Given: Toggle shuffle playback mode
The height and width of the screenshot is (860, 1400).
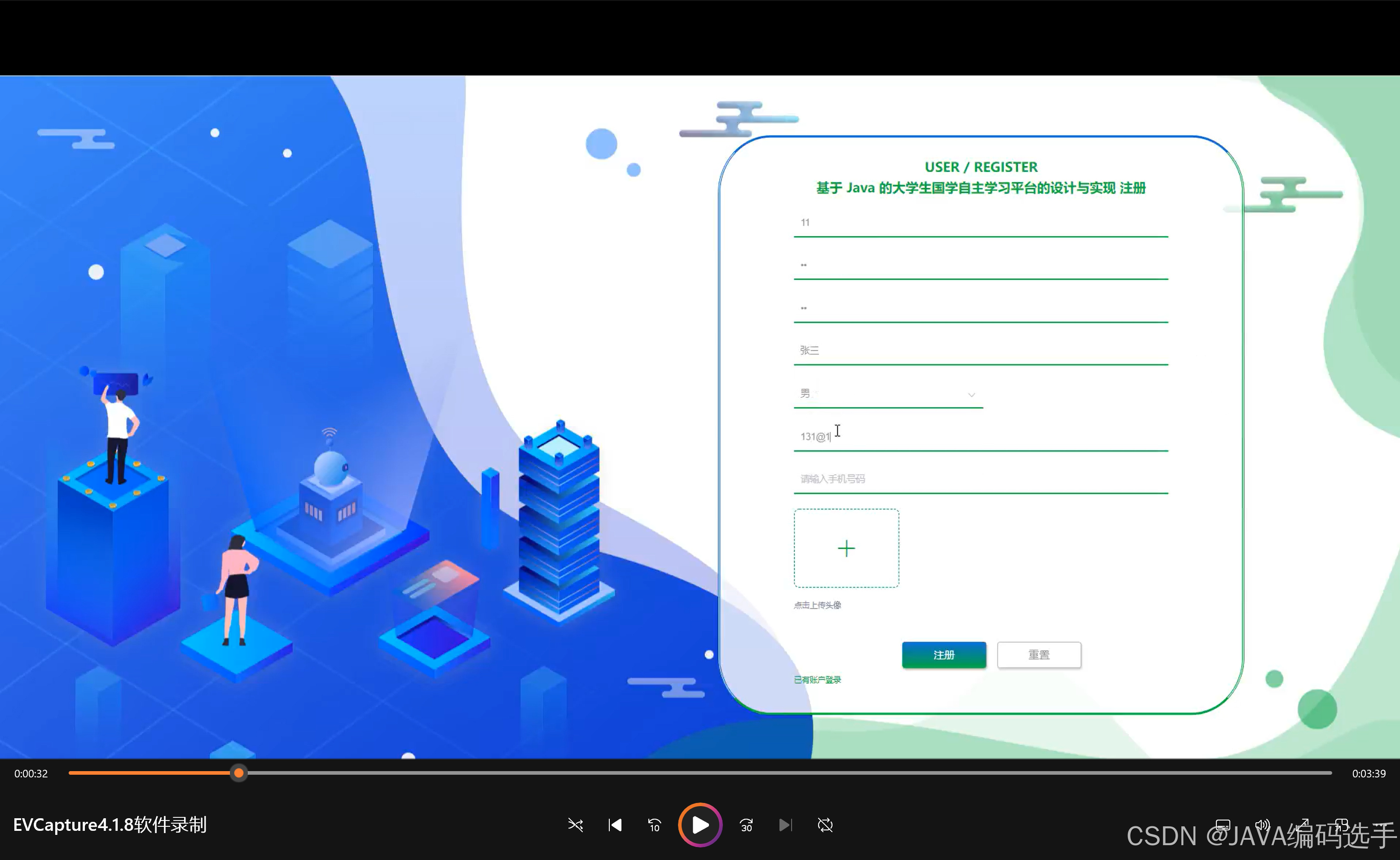Looking at the screenshot, I should pyautogui.click(x=575, y=825).
